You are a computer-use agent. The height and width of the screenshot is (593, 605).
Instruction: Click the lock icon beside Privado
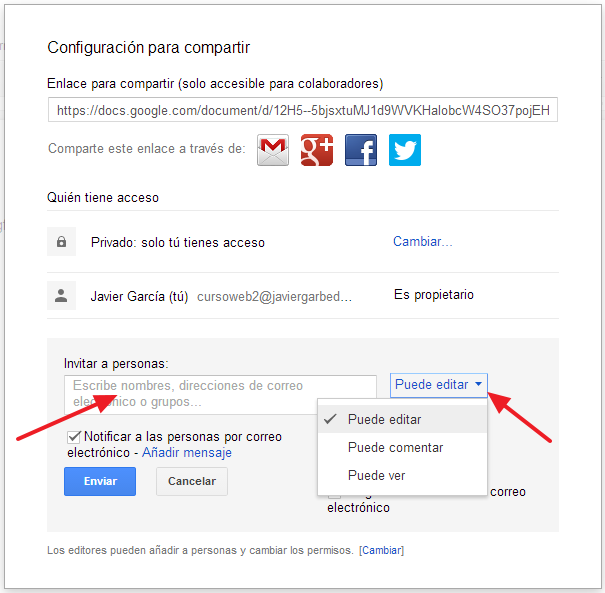pyautogui.click(x=61, y=242)
